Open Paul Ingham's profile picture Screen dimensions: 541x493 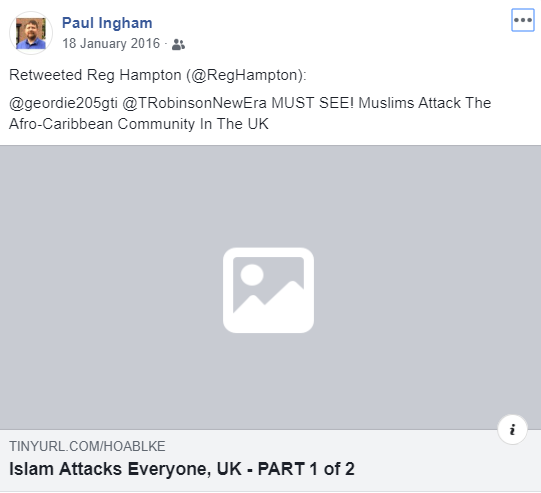tap(31, 33)
